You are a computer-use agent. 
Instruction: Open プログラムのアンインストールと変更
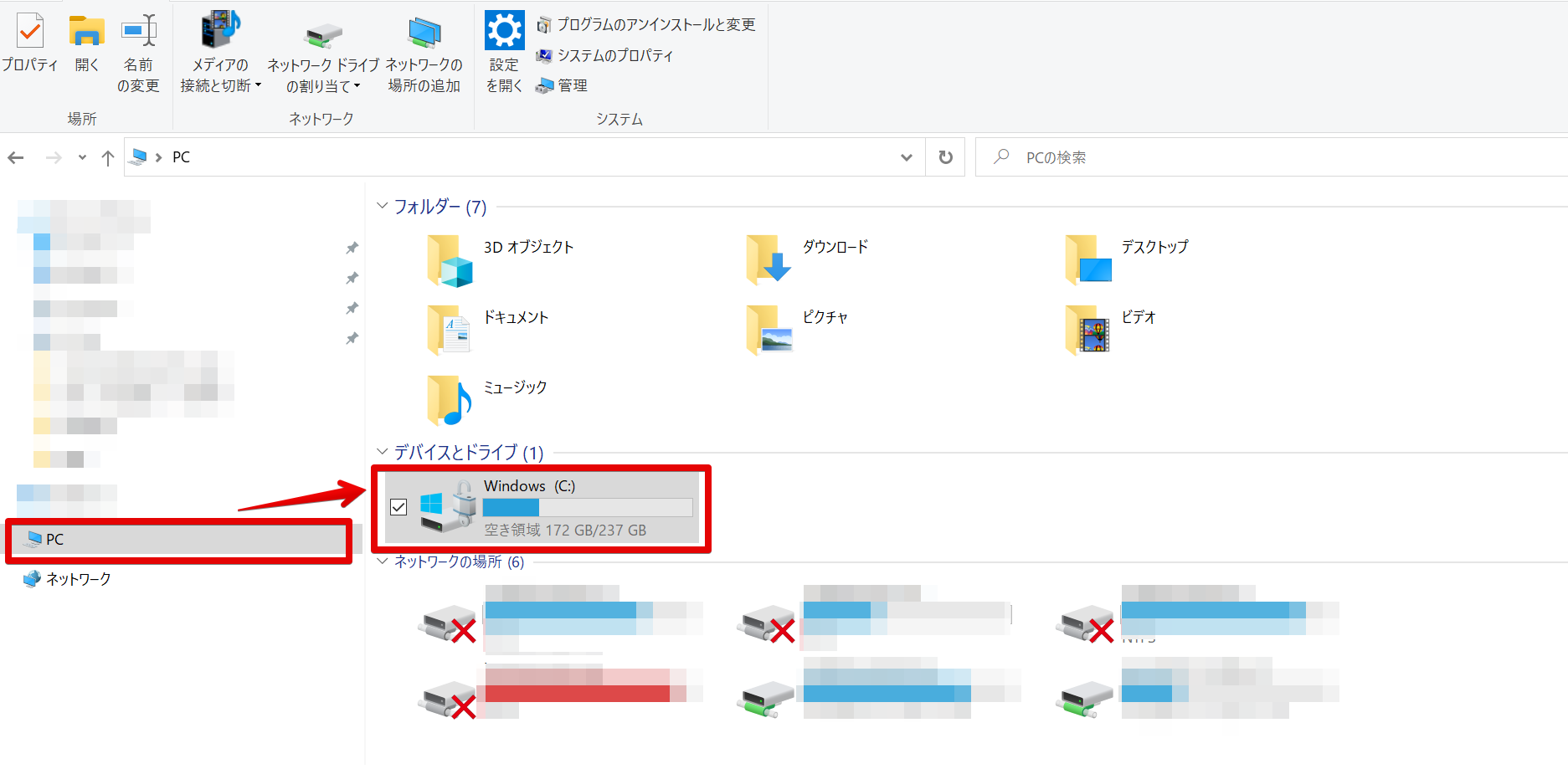[645, 25]
